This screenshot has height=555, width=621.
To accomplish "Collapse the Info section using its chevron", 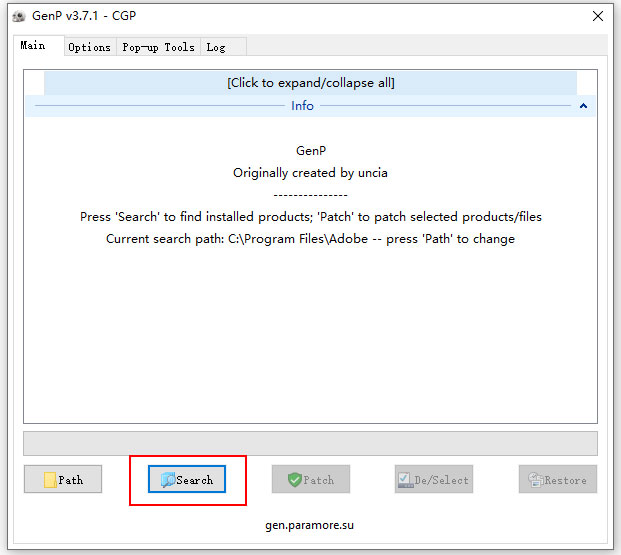I will 583,106.
